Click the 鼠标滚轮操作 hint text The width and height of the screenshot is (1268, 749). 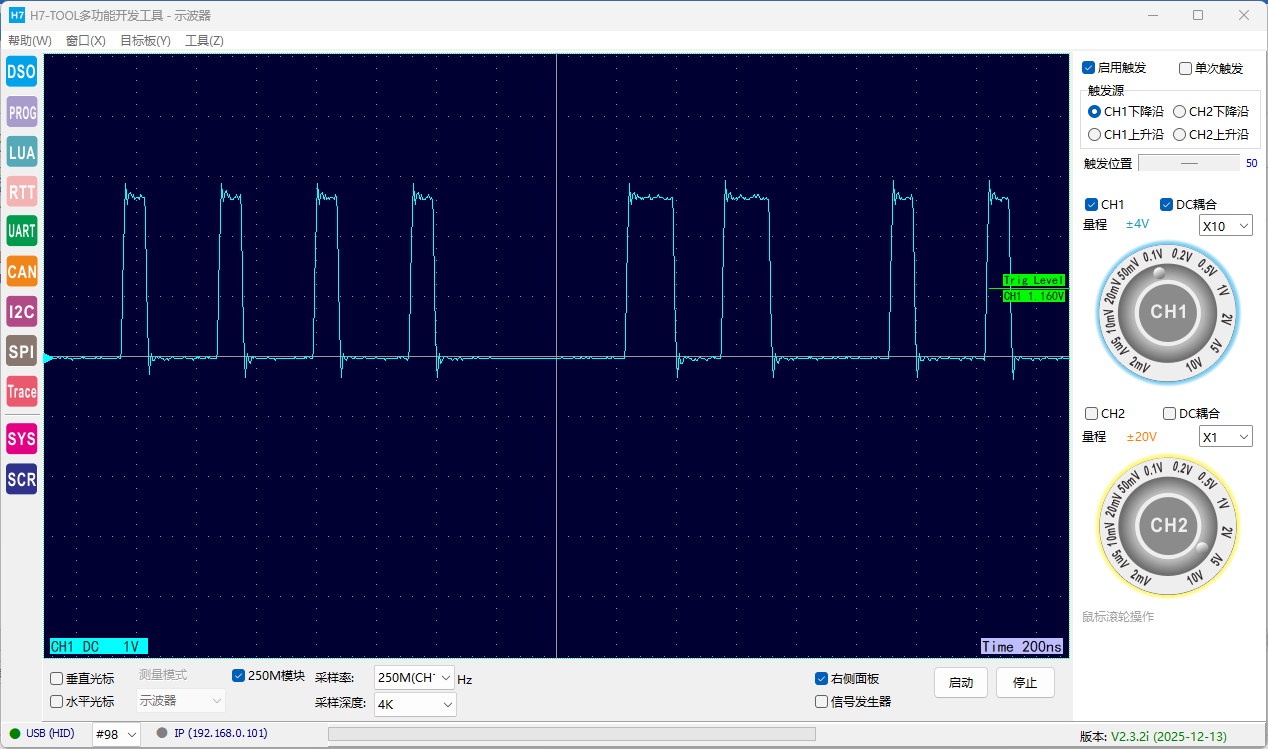tap(1118, 617)
